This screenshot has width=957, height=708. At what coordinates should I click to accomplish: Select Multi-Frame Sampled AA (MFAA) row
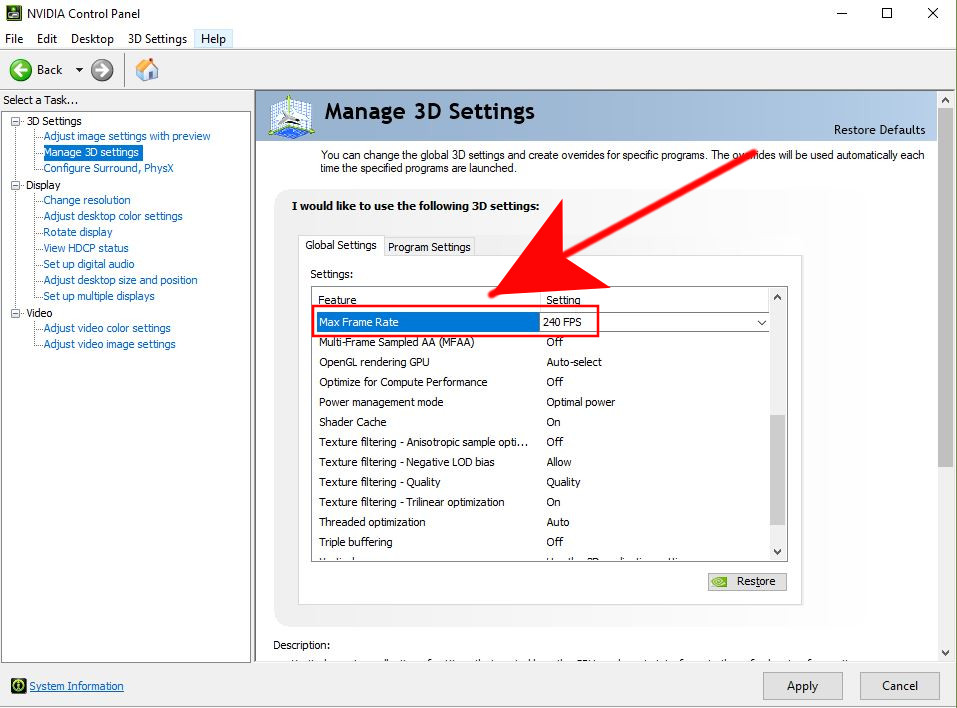[x=543, y=342]
